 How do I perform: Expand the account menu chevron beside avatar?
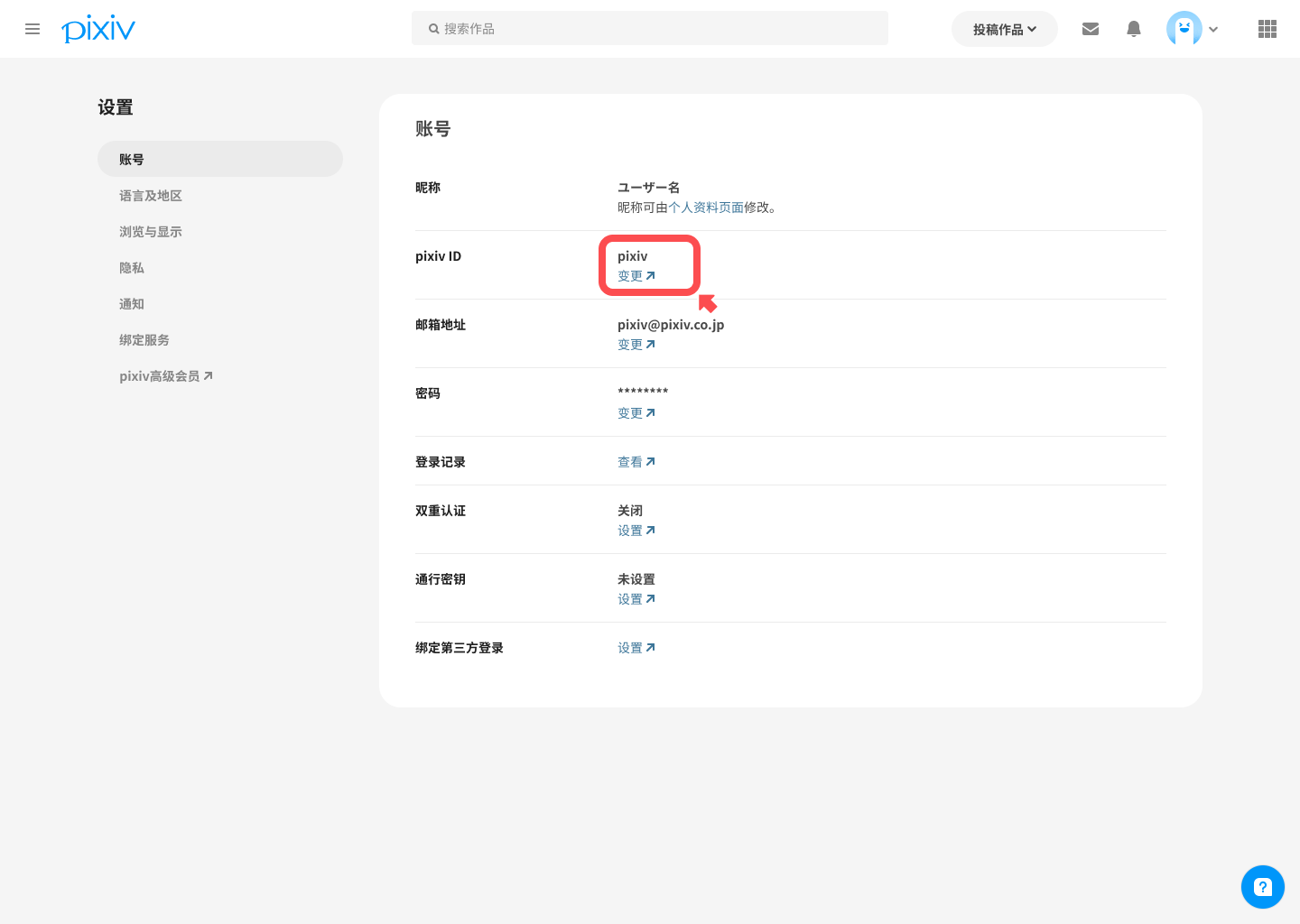pyautogui.click(x=1213, y=29)
